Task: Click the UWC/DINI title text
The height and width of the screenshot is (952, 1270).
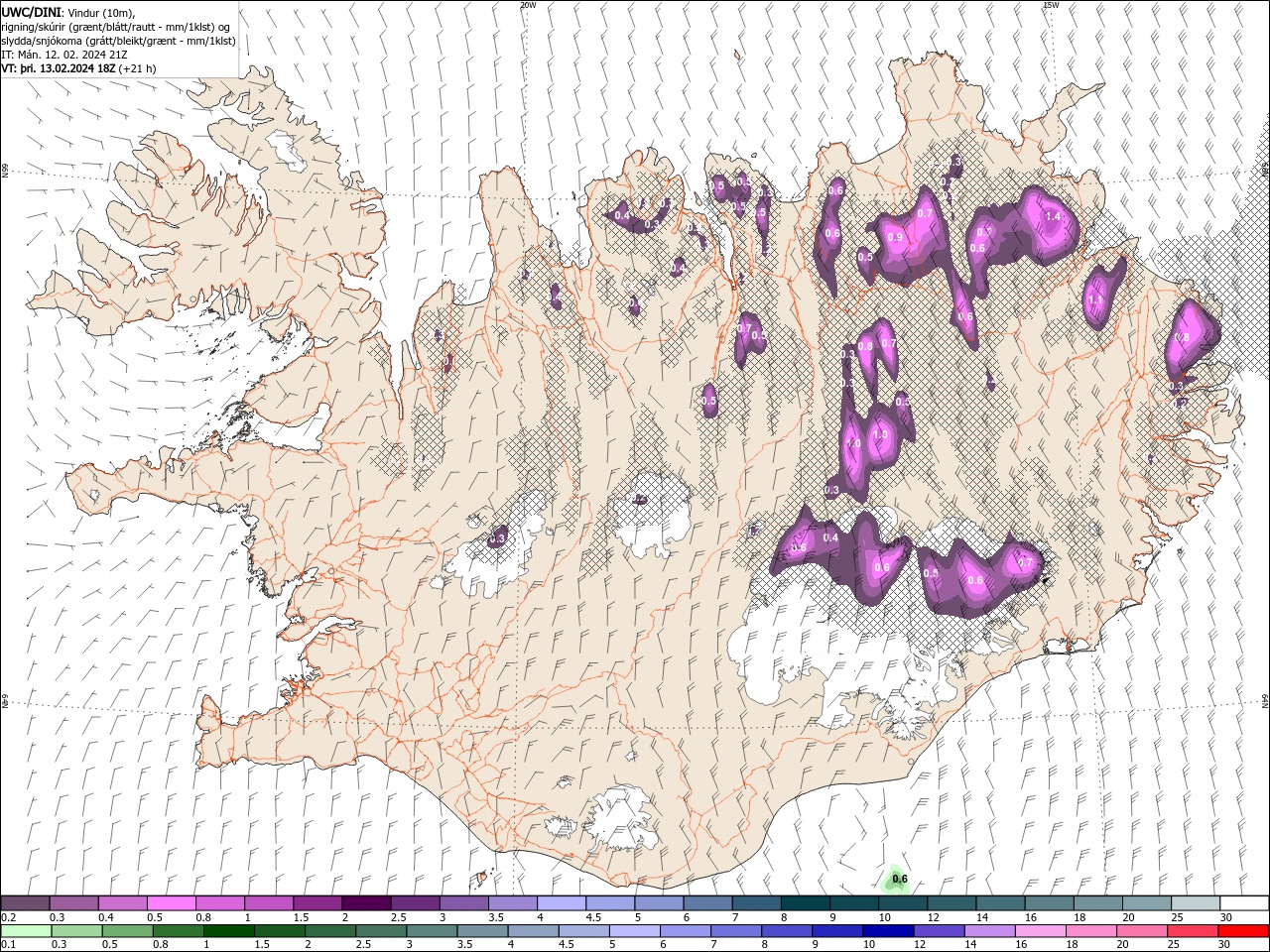Action: click(31, 11)
